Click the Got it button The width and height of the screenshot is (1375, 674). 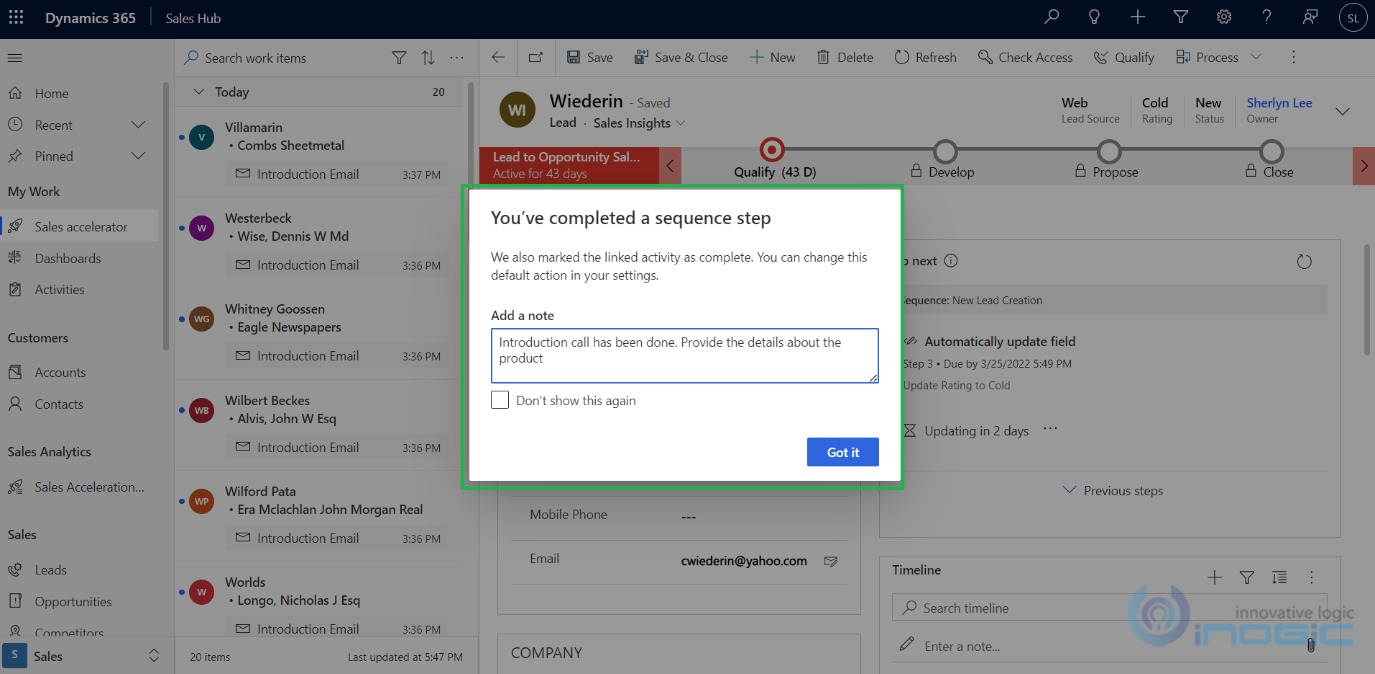(843, 452)
